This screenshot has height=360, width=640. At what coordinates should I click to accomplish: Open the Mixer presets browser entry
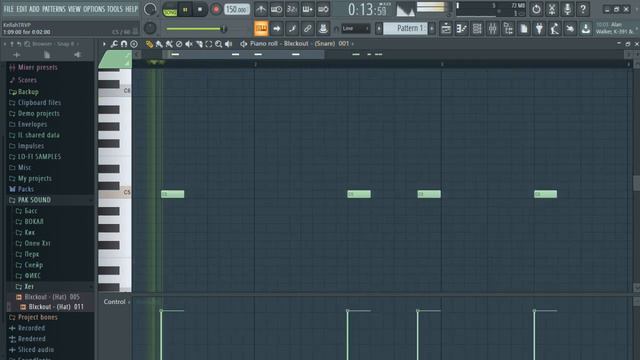click(37, 67)
